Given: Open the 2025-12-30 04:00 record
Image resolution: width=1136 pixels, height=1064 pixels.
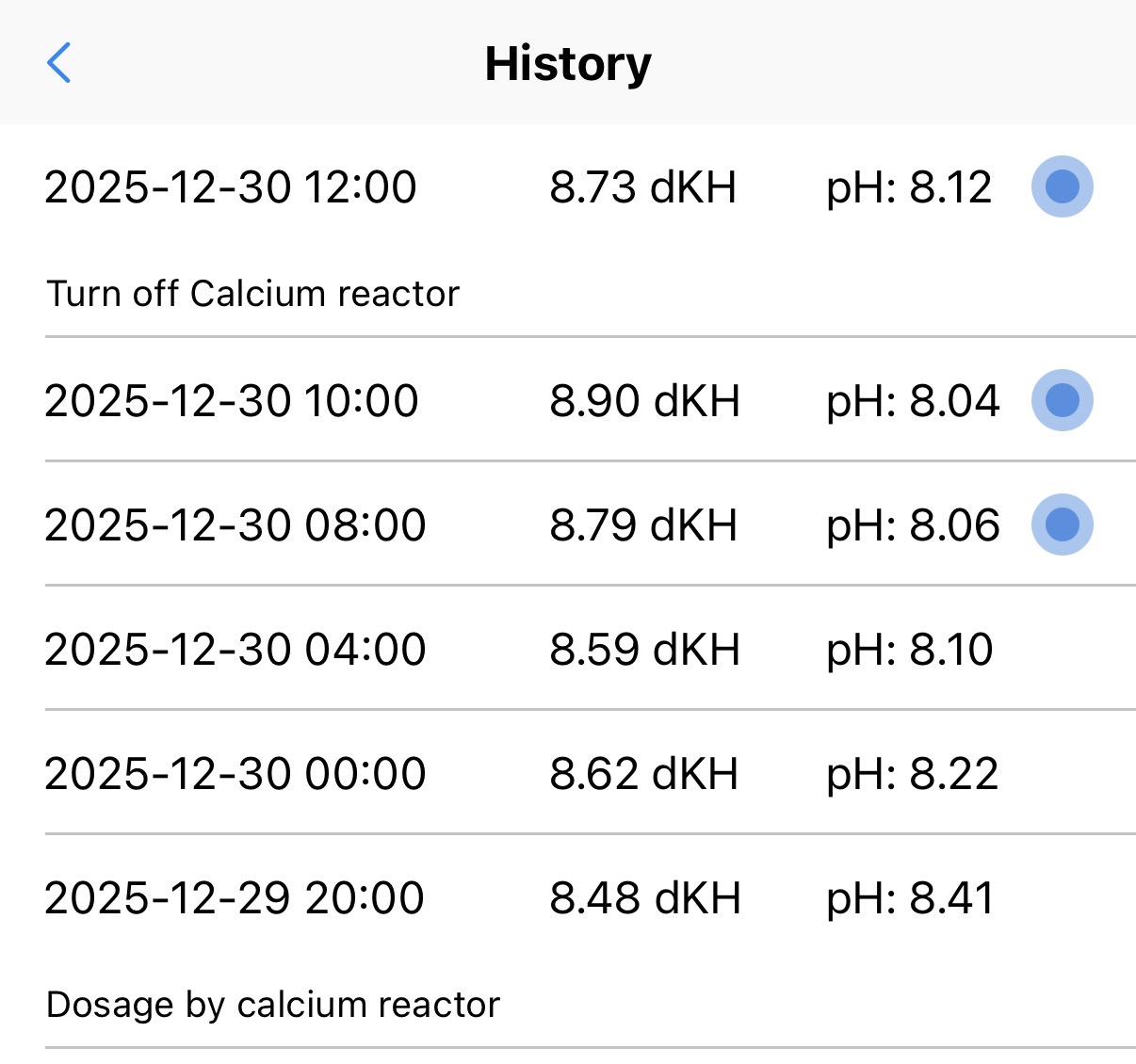Looking at the screenshot, I should 235,649.
